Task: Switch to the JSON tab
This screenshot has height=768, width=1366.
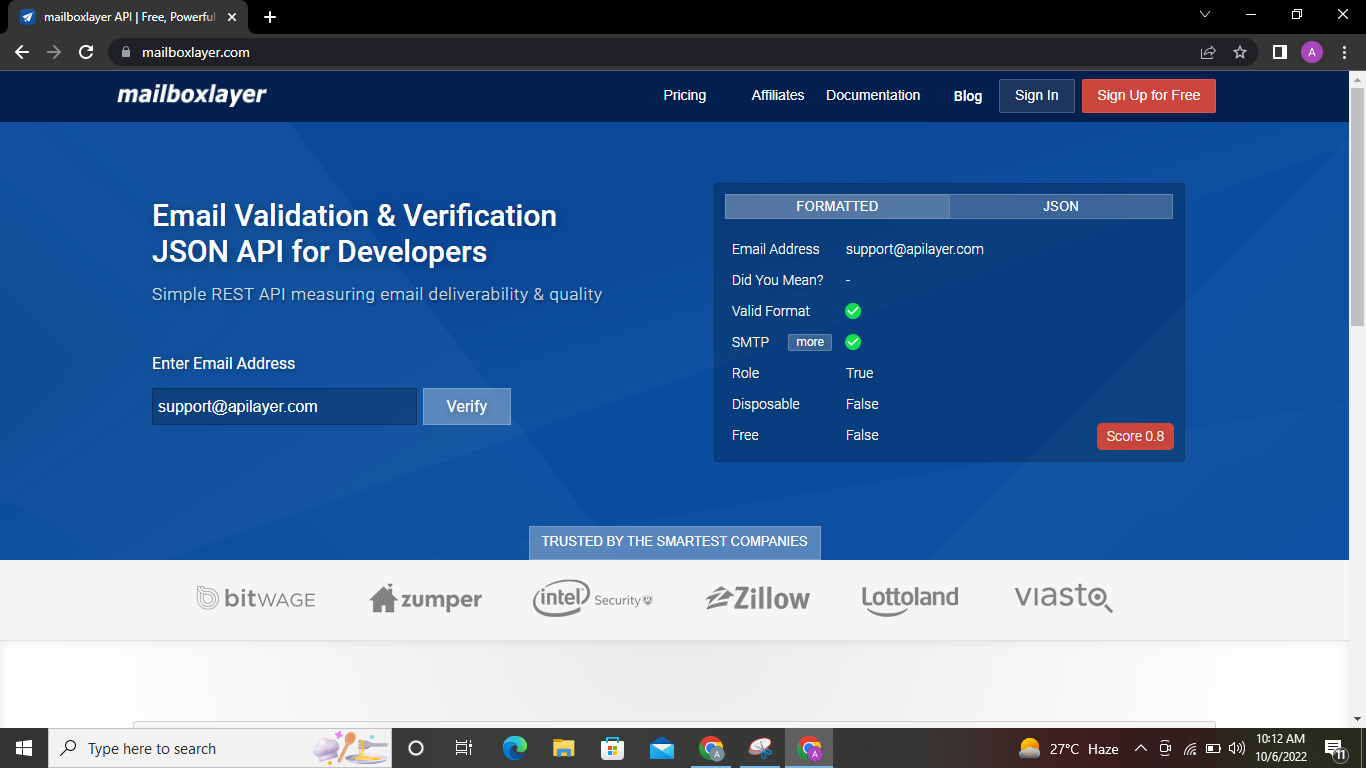Action: point(1061,206)
